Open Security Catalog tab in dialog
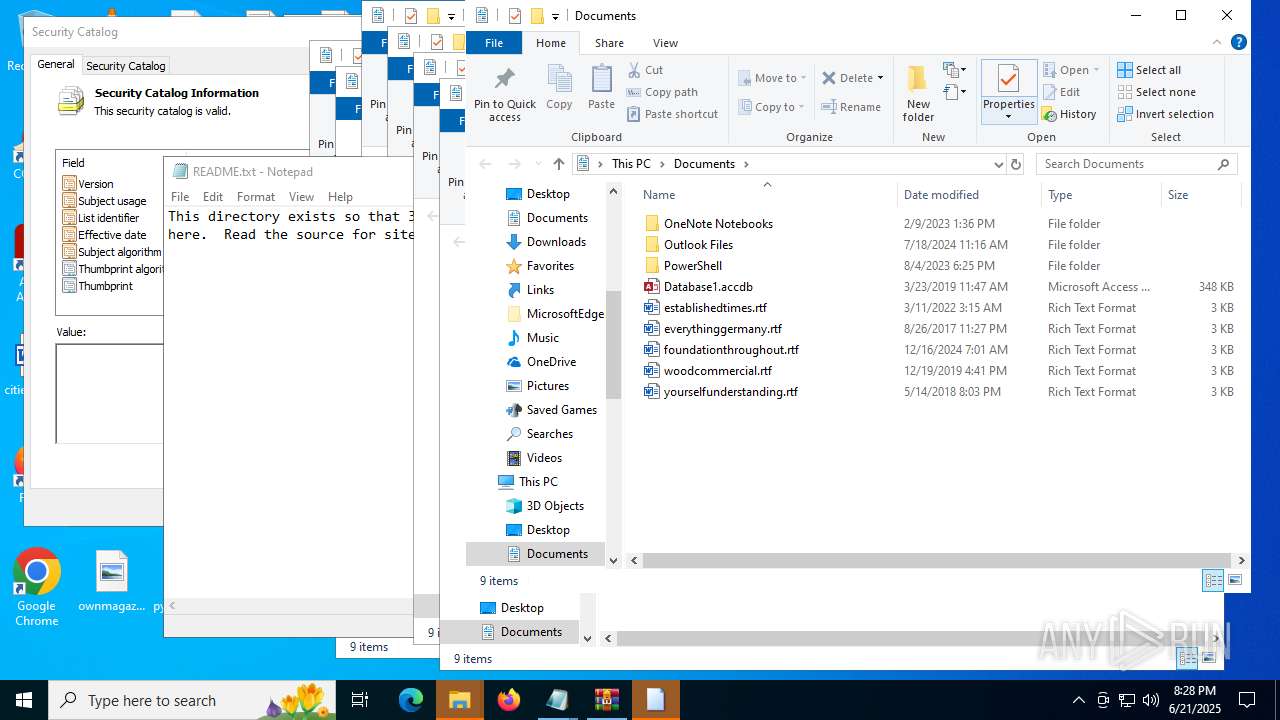Screen dimensions: 1280x720 tap(126, 65)
